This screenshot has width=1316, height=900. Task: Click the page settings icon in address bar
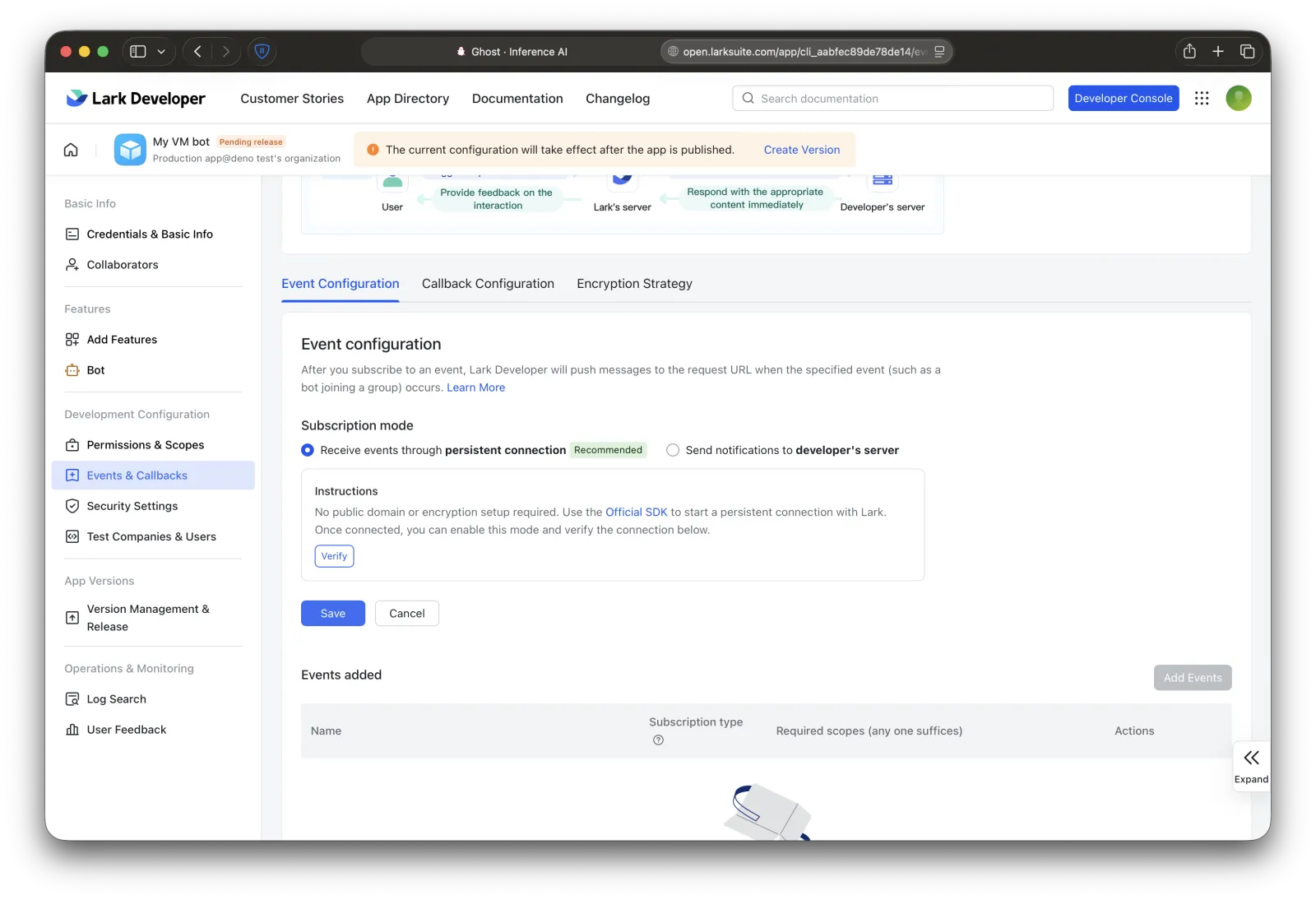click(939, 52)
